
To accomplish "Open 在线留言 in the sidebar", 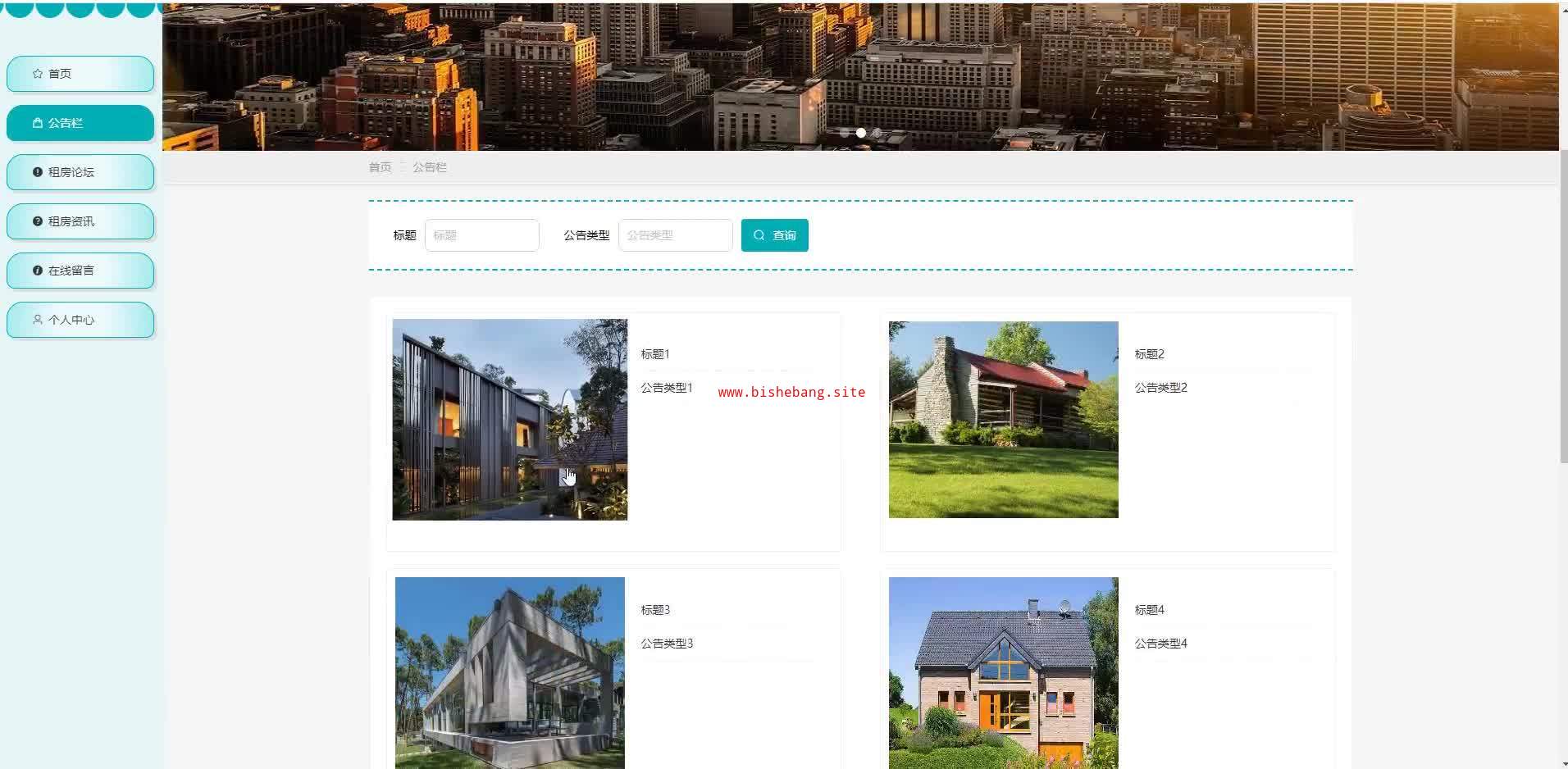I will tap(80, 271).
